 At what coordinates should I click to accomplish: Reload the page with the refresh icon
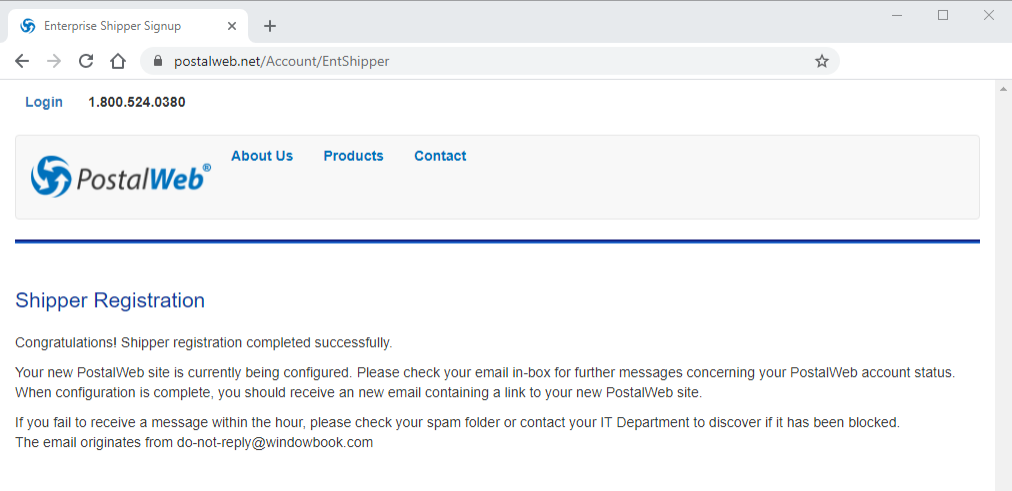coord(86,61)
